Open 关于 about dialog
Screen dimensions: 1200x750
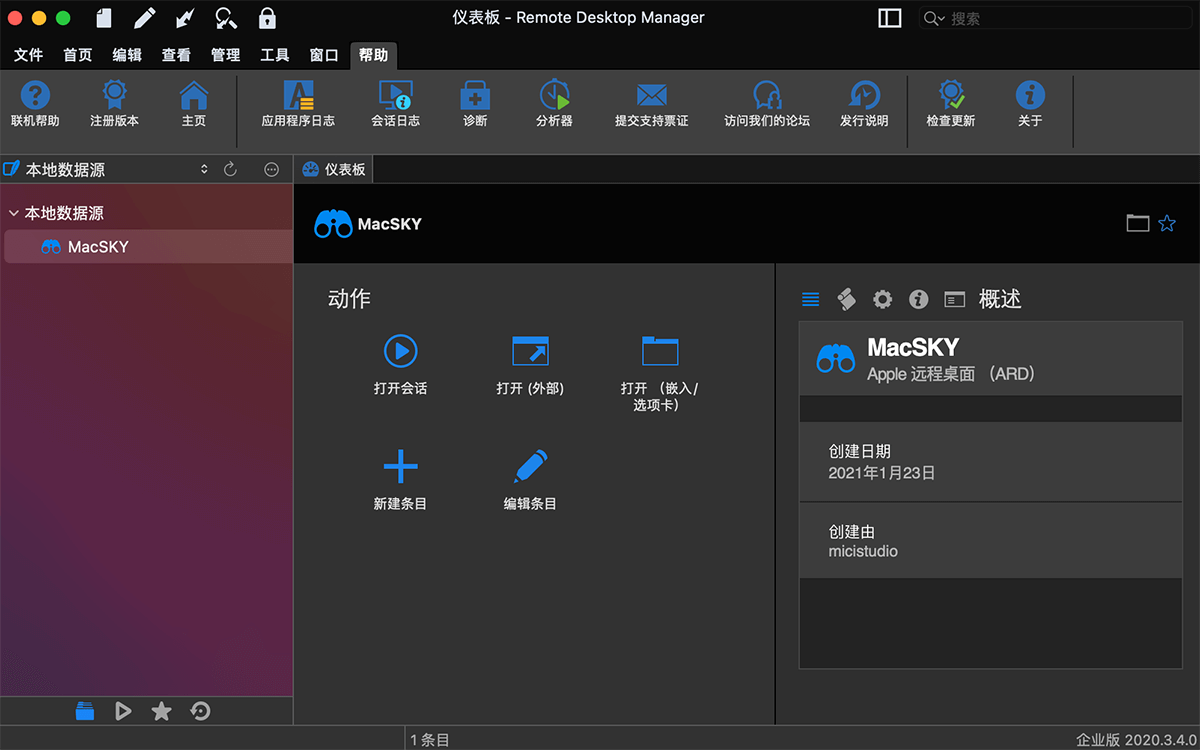coord(1030,104)
